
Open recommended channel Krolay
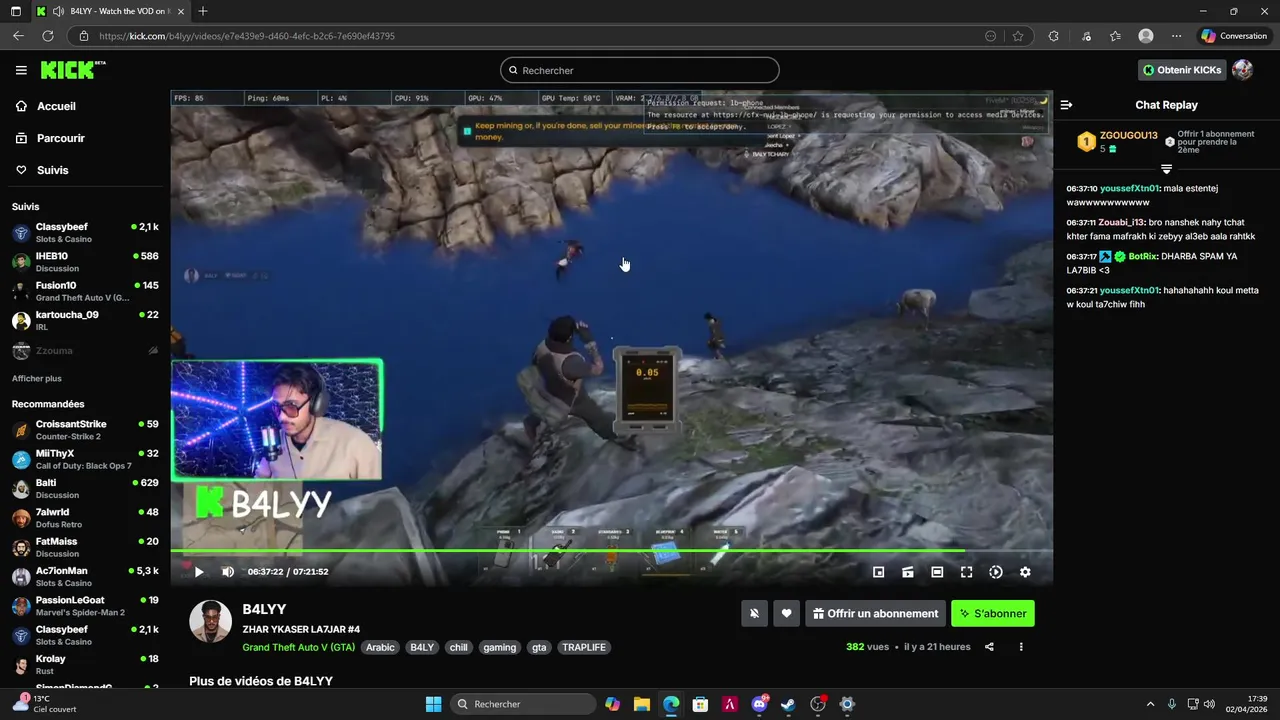pyautogui.click(x=85, y=665)
